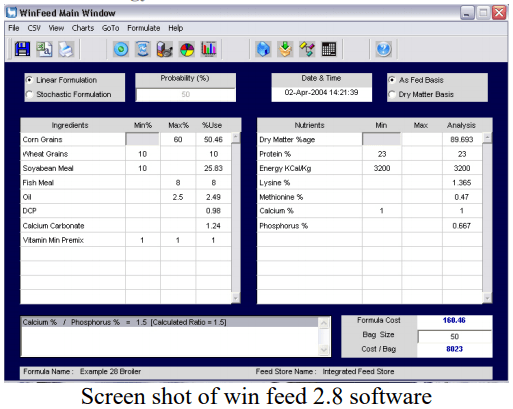Image resolution: width=513 pixels, height=409 pixels.
Task: Select As Fed Basis radio button
Action: pos(392,80)
